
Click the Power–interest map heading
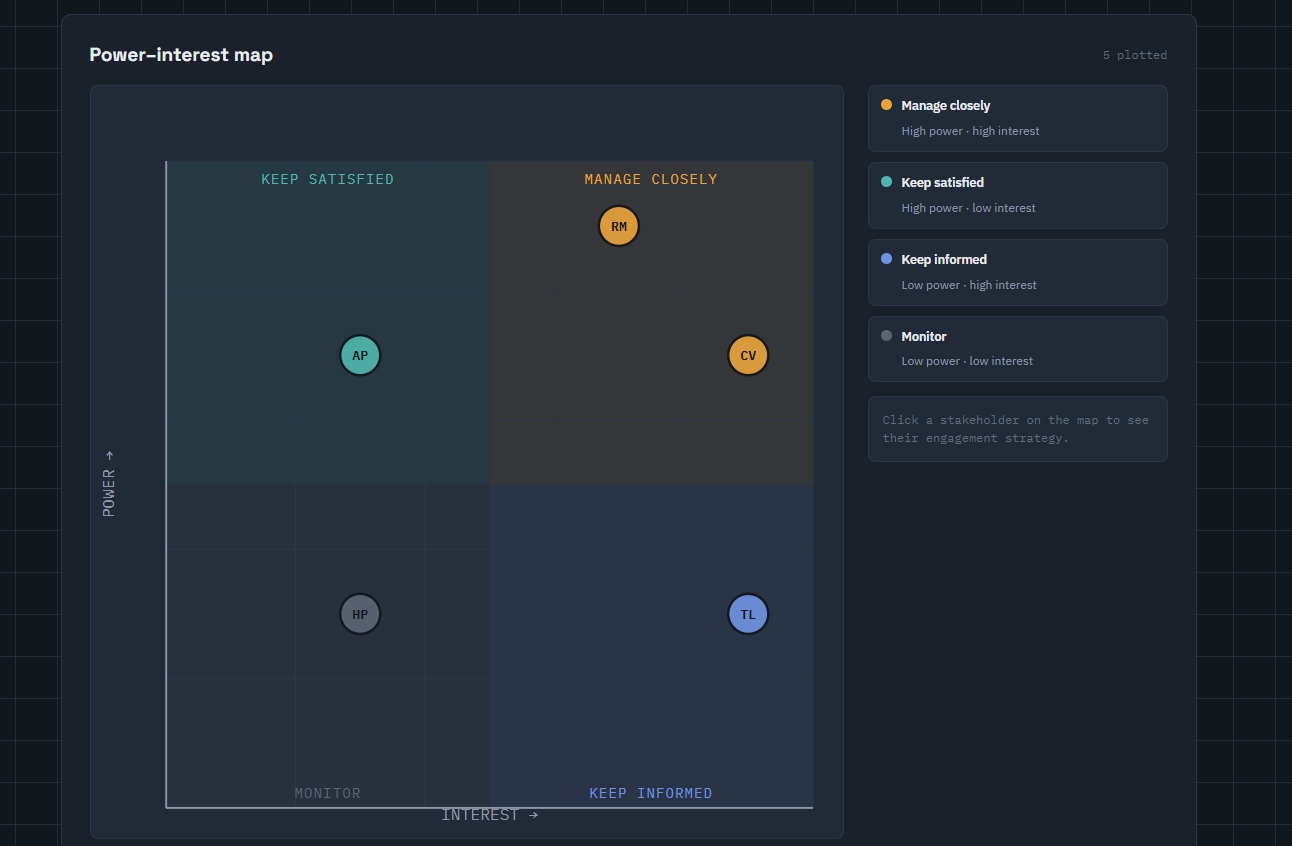[x=181, y=55]
